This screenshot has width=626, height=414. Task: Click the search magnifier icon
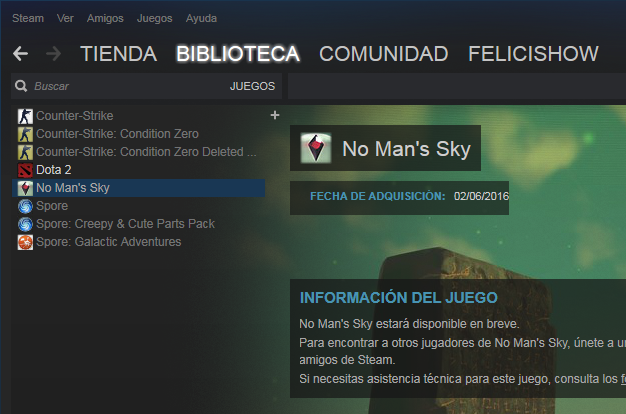[x=21, y=86]
